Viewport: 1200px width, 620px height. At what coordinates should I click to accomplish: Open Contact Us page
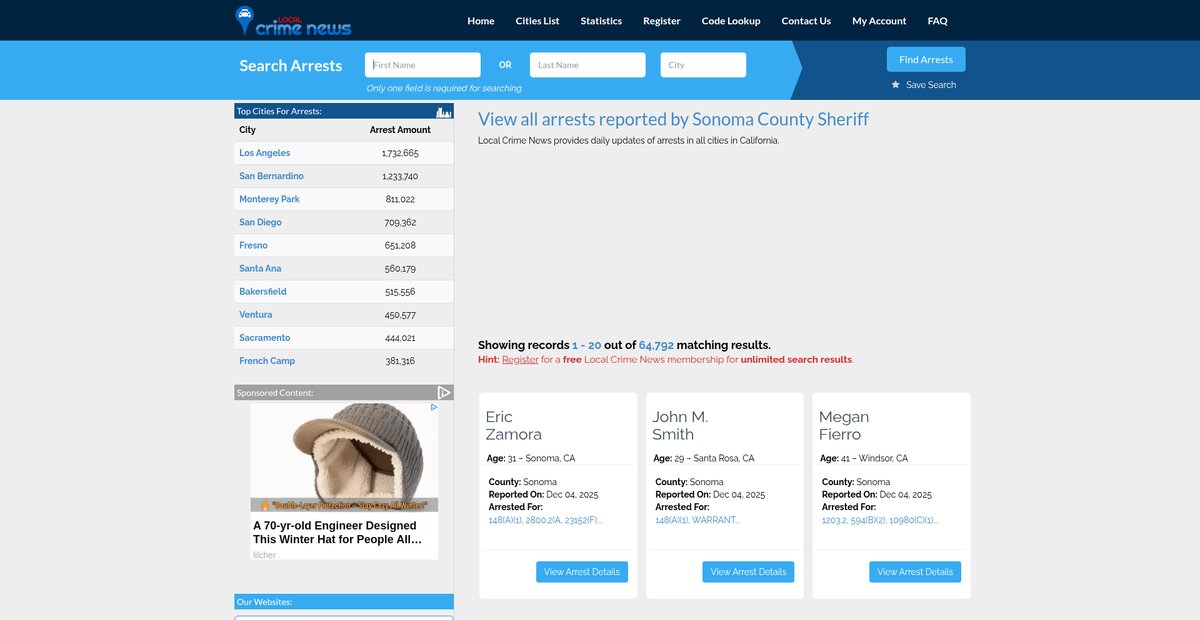coord(806,21)
